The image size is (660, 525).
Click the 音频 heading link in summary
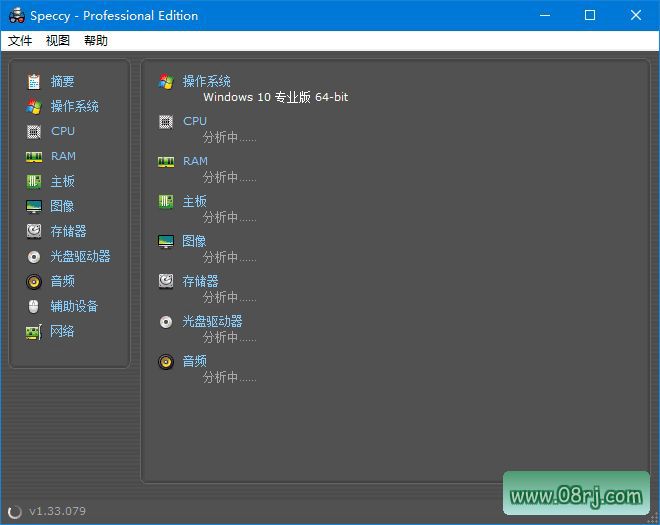(194, 361)
